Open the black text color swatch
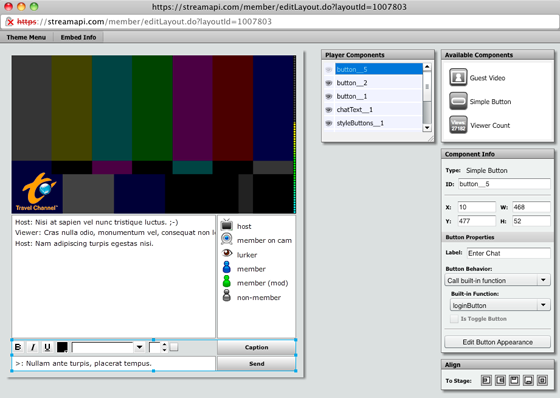Screen dimensions: 560x398 point(62,347)
